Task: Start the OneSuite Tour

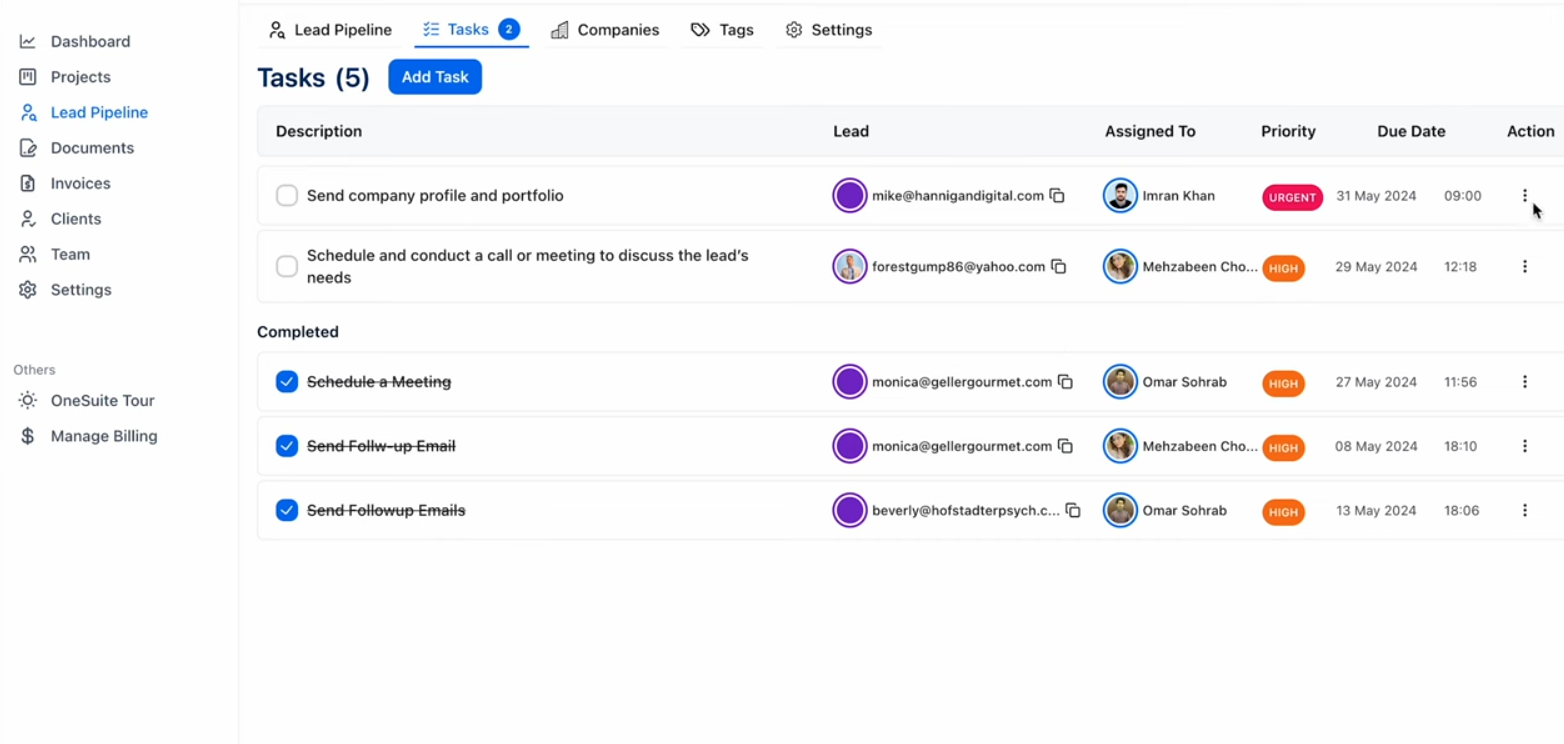Action: [103, 400]
